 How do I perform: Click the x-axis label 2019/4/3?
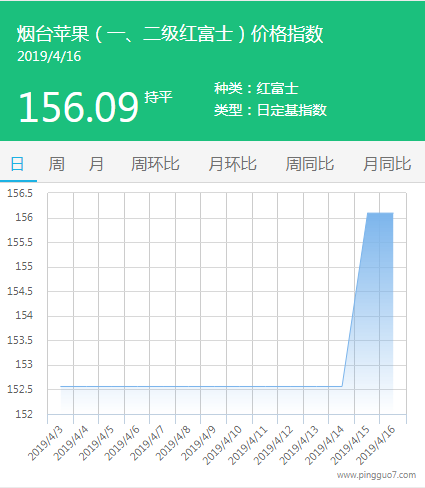45,443
